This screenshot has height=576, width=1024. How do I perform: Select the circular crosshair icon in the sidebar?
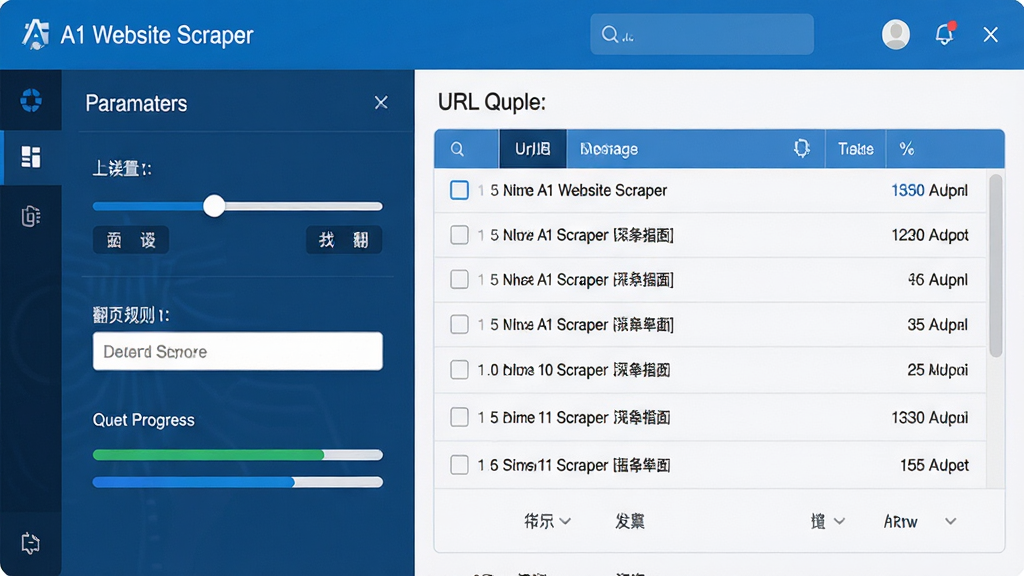[31, 100]
